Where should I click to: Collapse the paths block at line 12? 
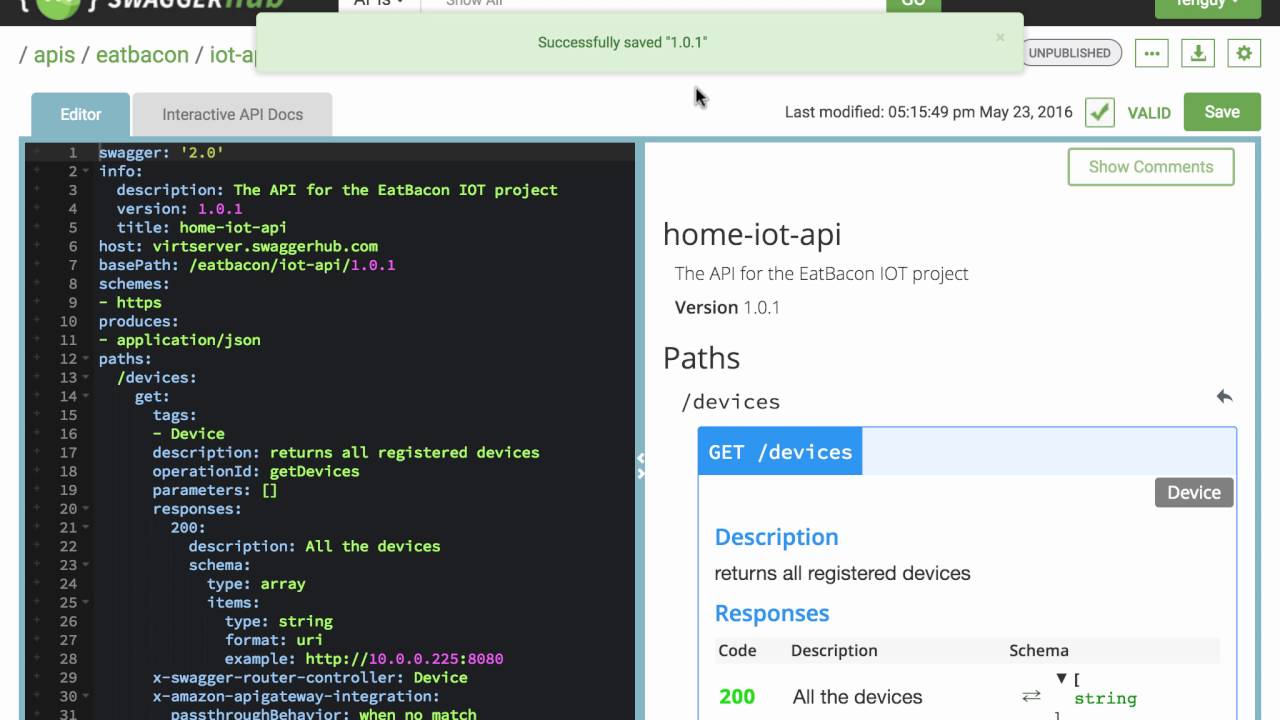click(87, 359)
